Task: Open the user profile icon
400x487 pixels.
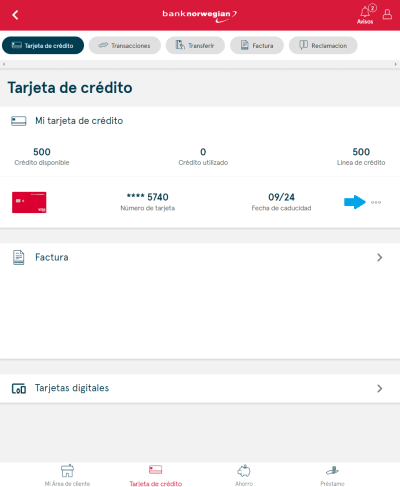Action: (387, 14)
